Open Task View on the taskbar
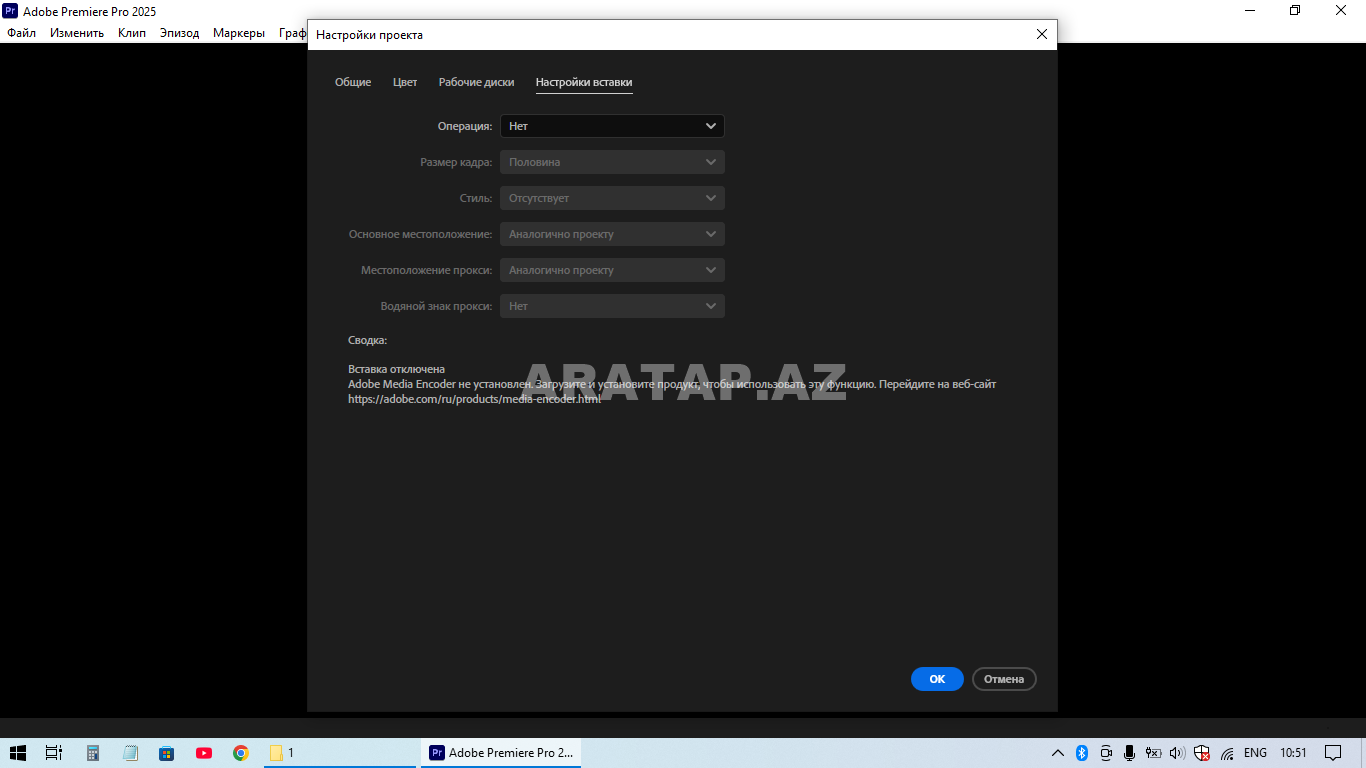Screen dimensions: 1366x768 [x=54, y=753]
